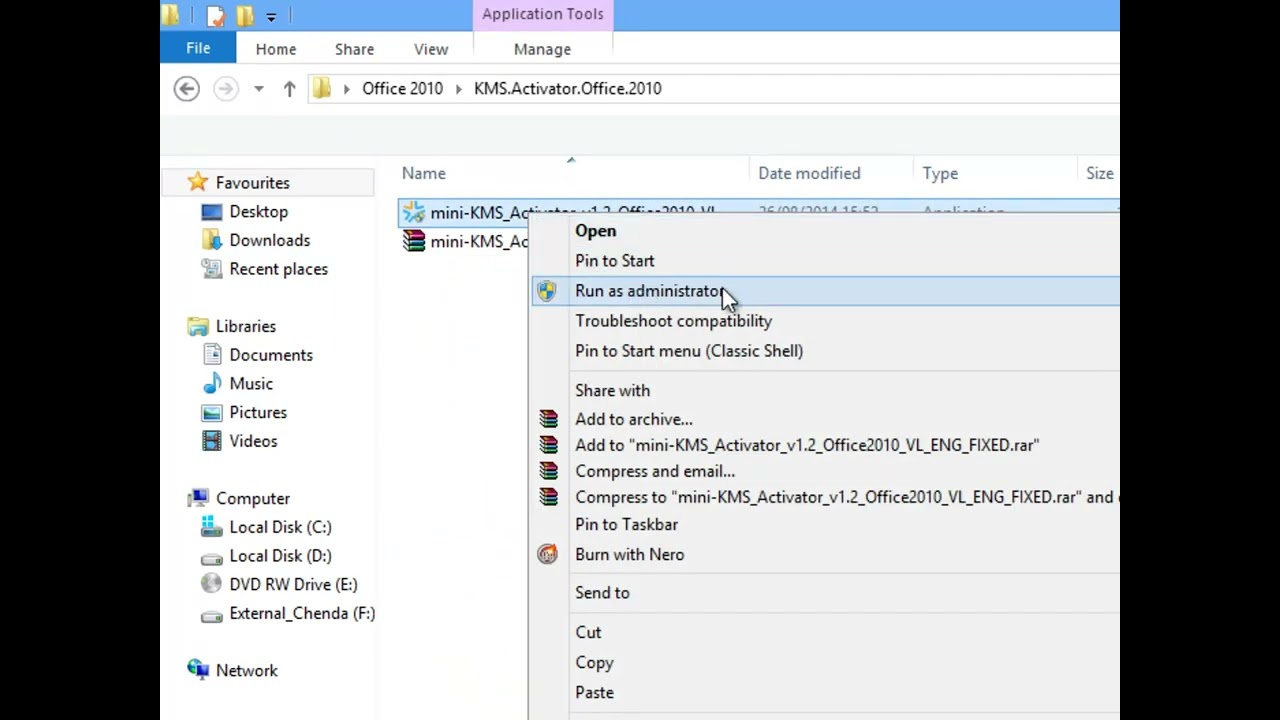The image size is (1280, 720).
Task: Switch to the View ribbon tab
Action: 431,49
